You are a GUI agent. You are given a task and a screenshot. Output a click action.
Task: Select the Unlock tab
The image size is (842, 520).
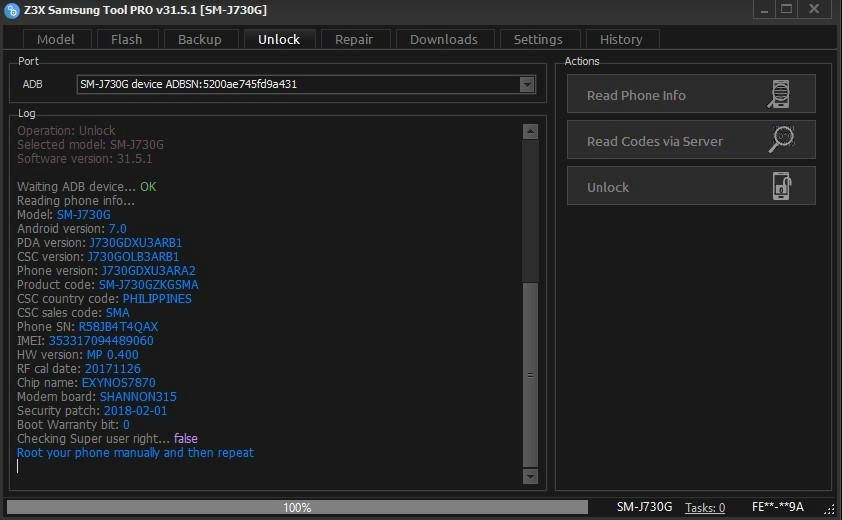[279, 39]
